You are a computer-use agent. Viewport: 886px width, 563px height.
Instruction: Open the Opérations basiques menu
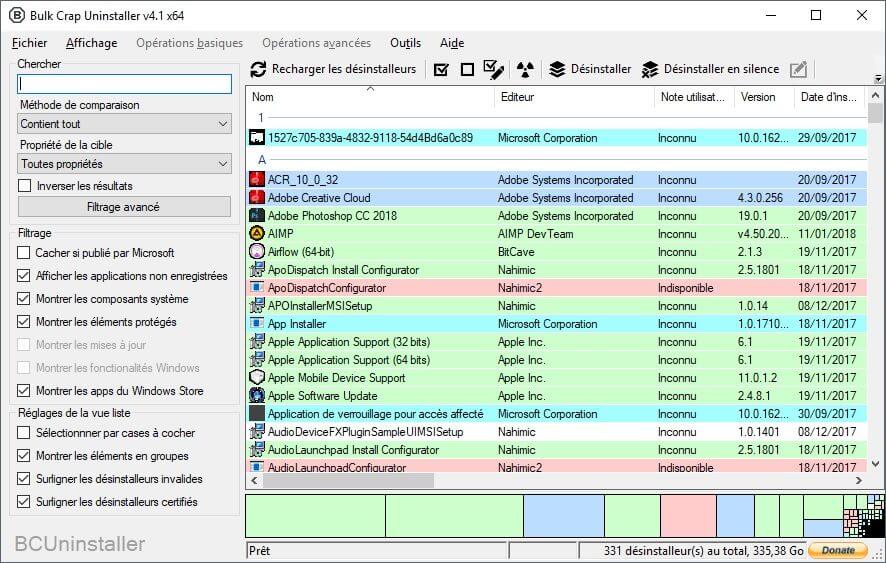coord(189,43)
